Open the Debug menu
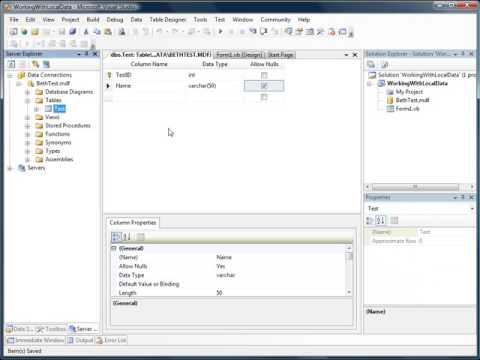 [115, 20]
